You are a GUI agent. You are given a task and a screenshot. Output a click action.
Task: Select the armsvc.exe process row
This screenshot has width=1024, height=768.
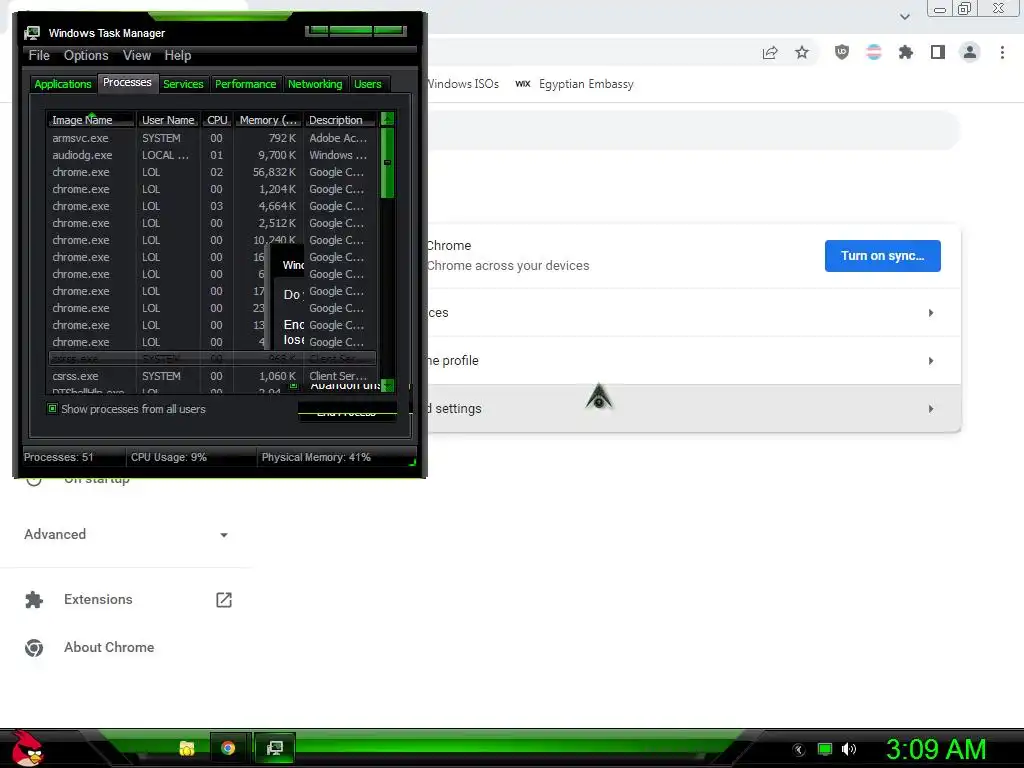[212, 138]
